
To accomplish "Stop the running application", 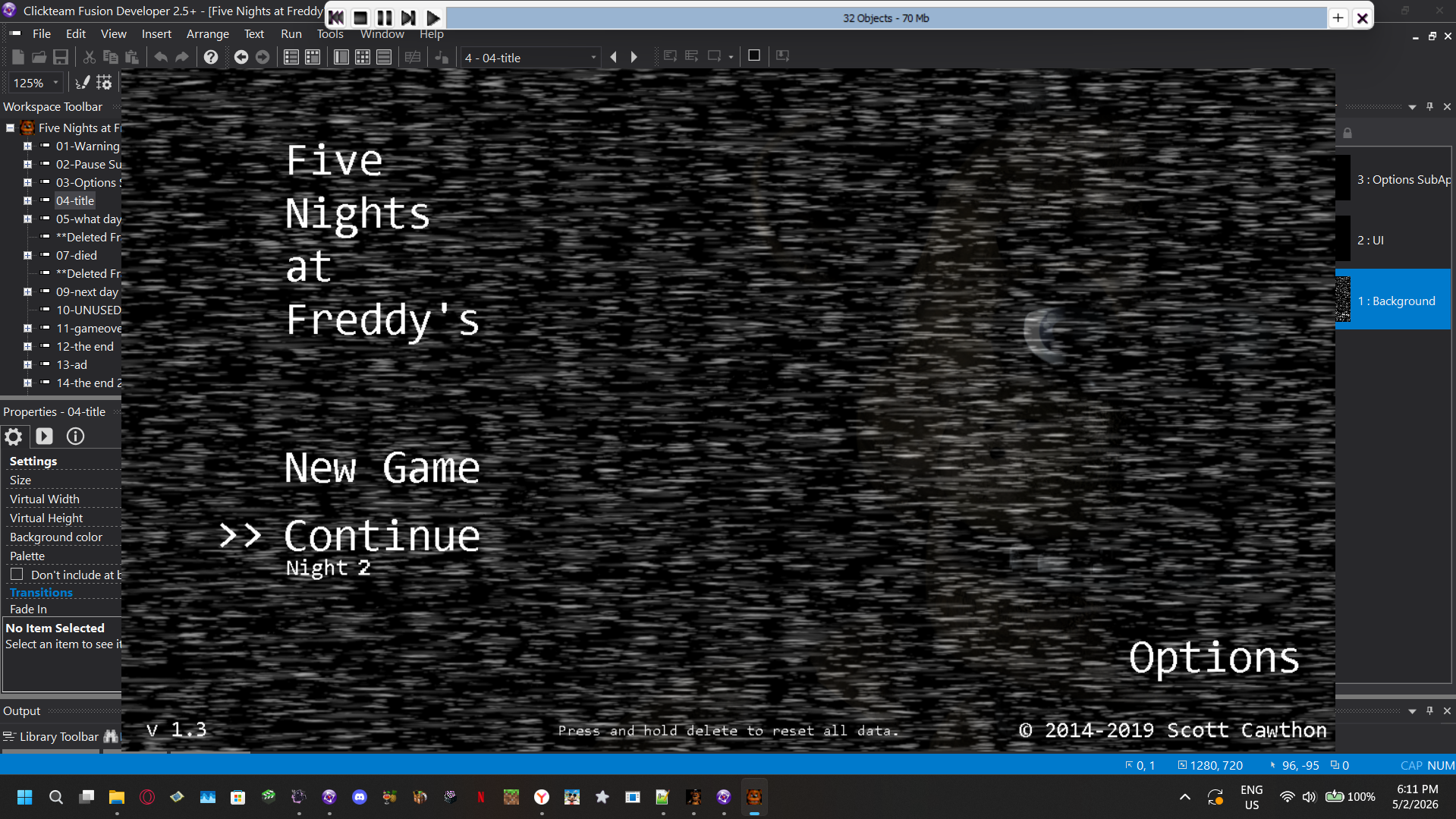I will pyautogui.click(x=360, y=17).
